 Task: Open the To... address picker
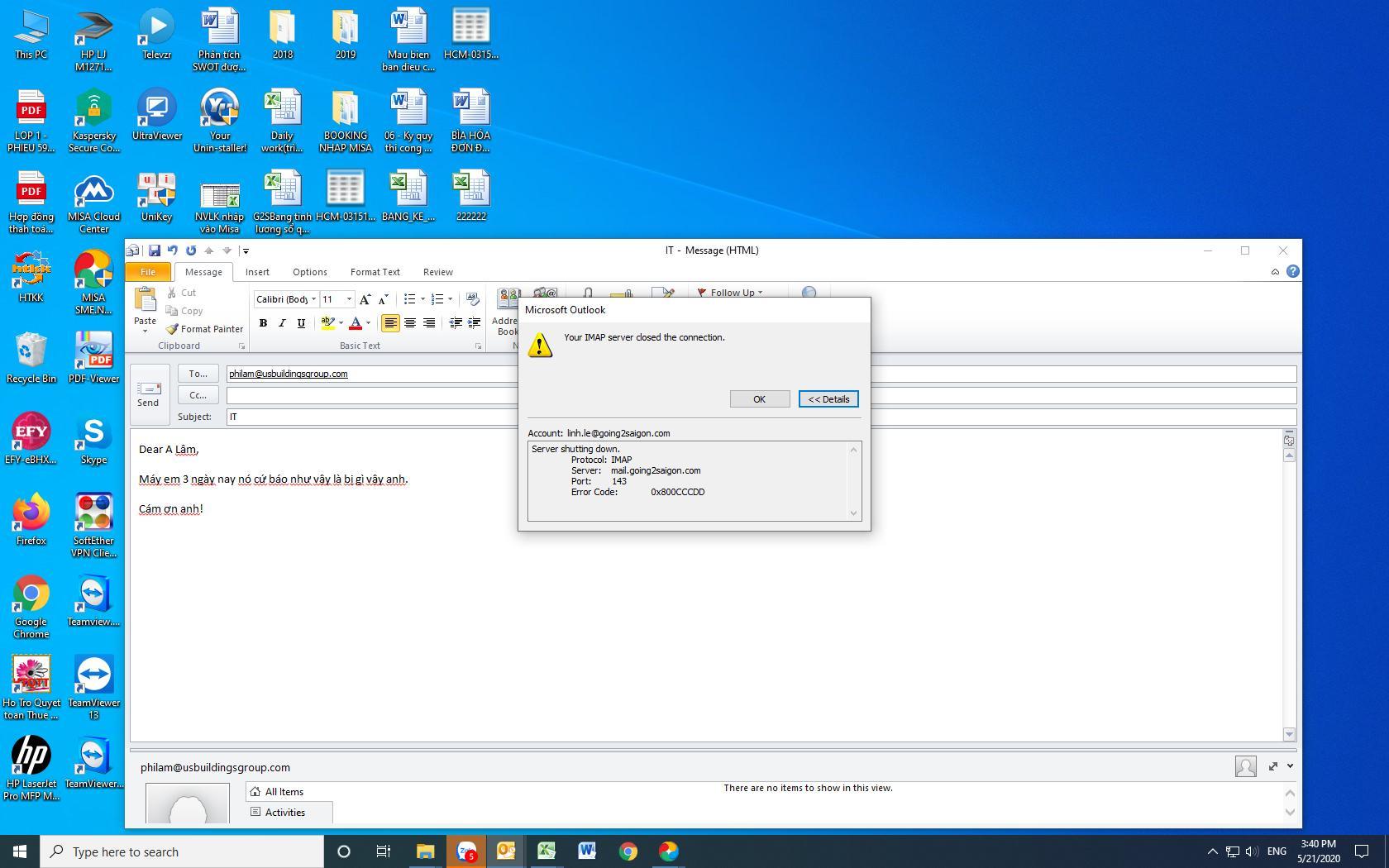198,374
